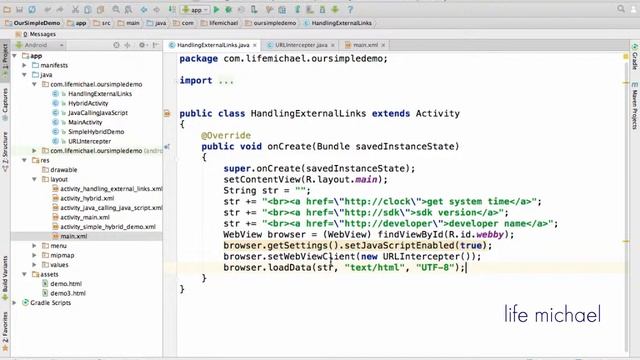Search everywhere with the top-right magnifier
640x360 pixels.
(x=621, y=9)
